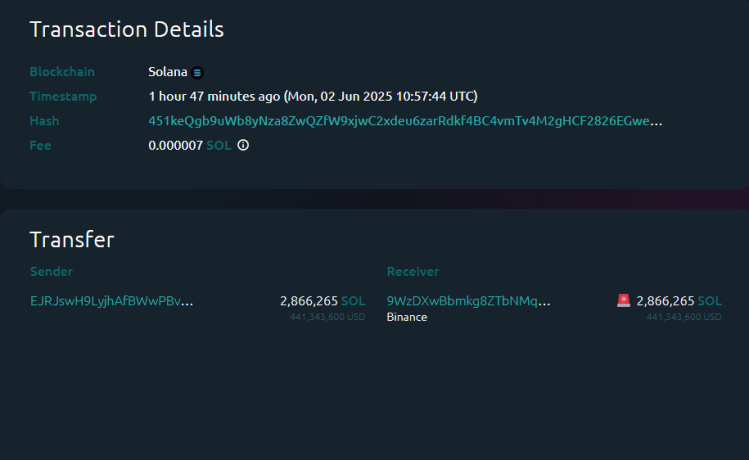Click the Transfer section heading
Image resolution: width=749 pixels, height=460 pixels.
(x=72, y=239)
